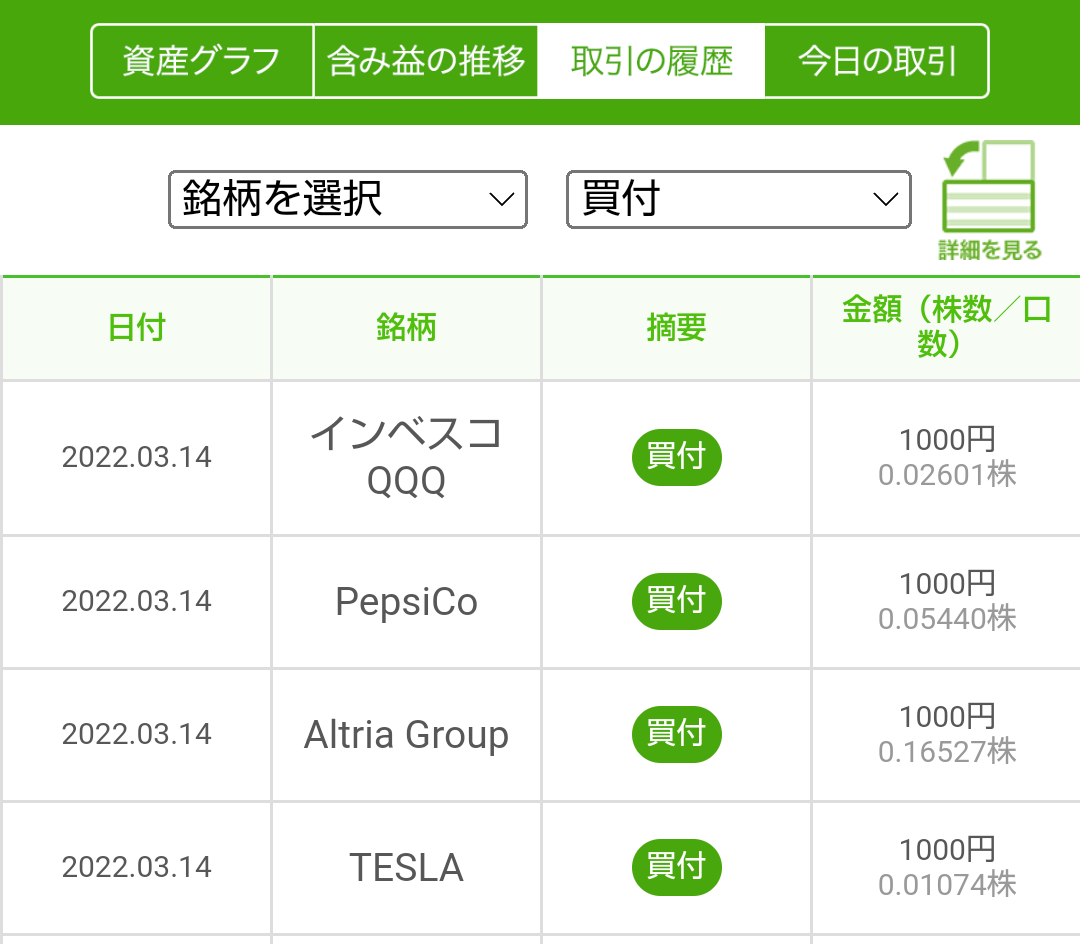
Task: Open the 買付 transaction type dropdown
Action: point(739,200)
